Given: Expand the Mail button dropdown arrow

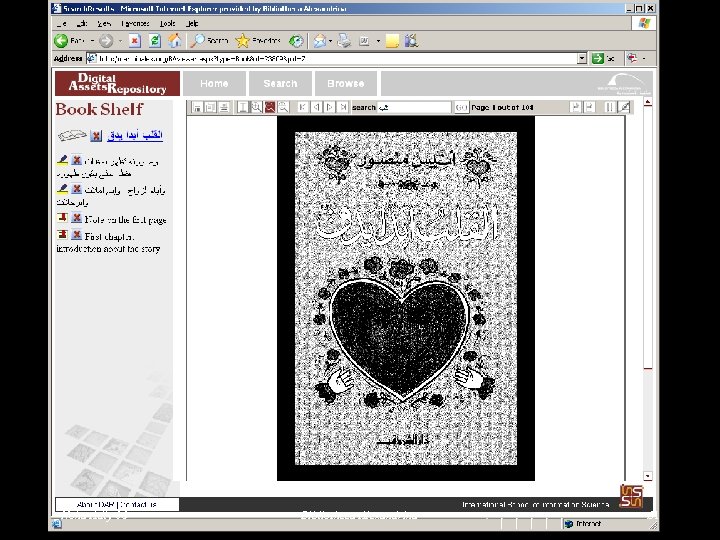Looking at the screenshot, I should tap(330, 41).
